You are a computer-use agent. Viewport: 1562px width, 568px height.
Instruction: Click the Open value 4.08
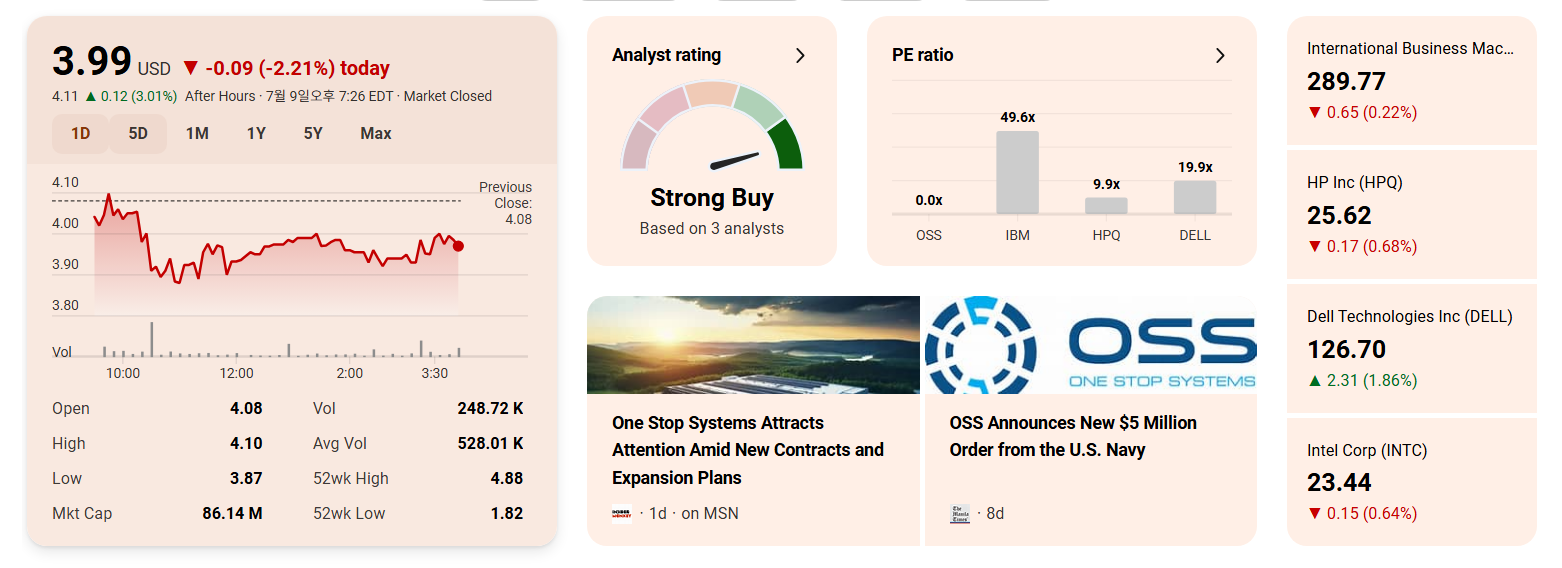point(246,409)
